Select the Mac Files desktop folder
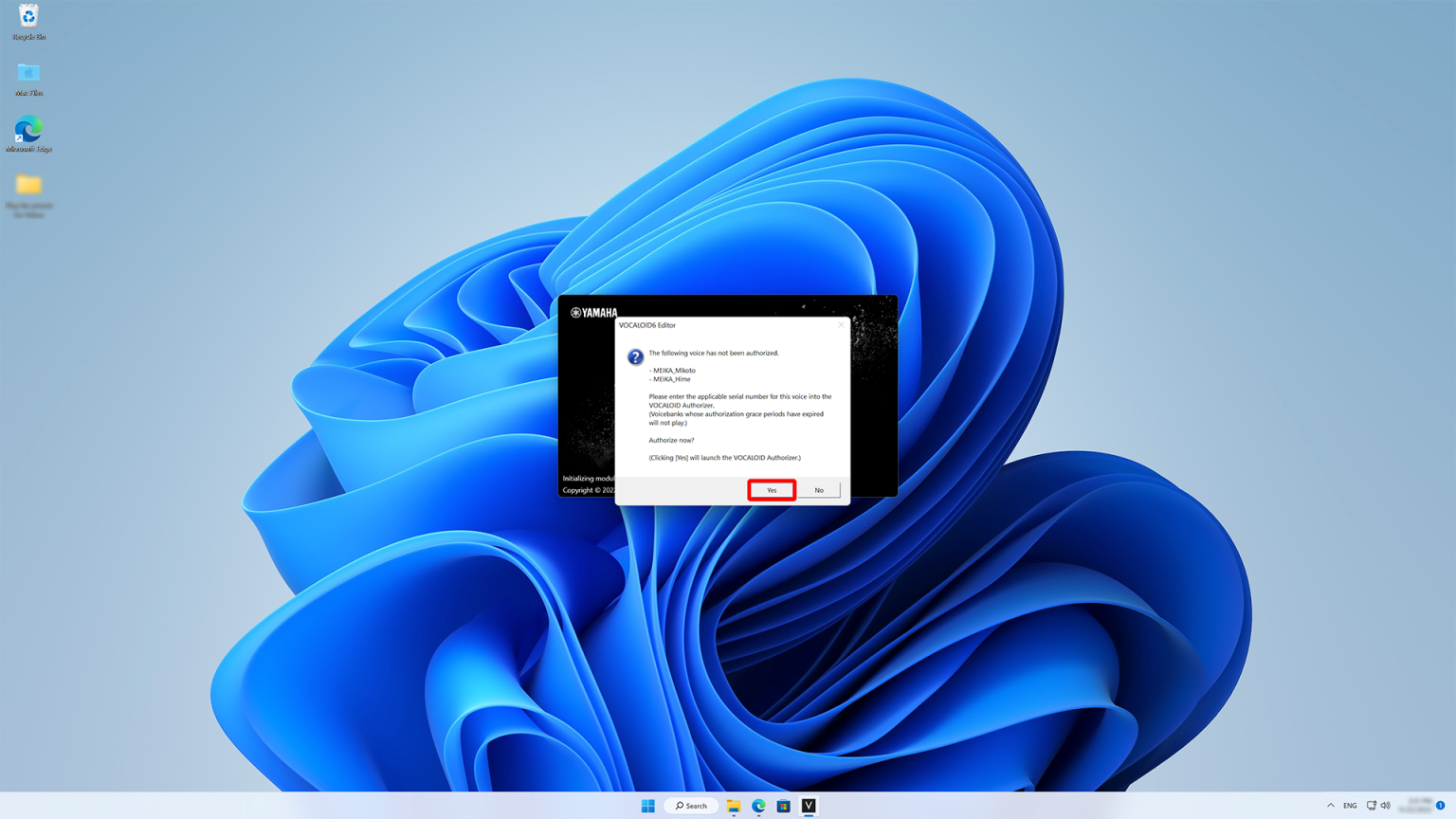This screenshot has width=1456, height=819. pyautogui.click(x=28, y=78)
